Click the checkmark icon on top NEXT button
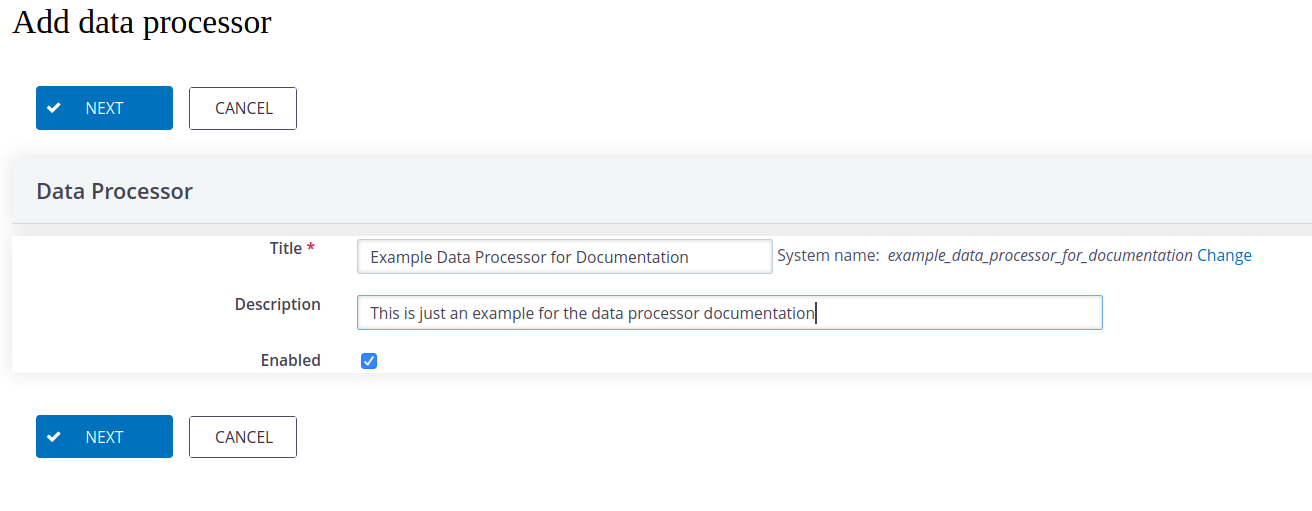 (x=54, y=108)
